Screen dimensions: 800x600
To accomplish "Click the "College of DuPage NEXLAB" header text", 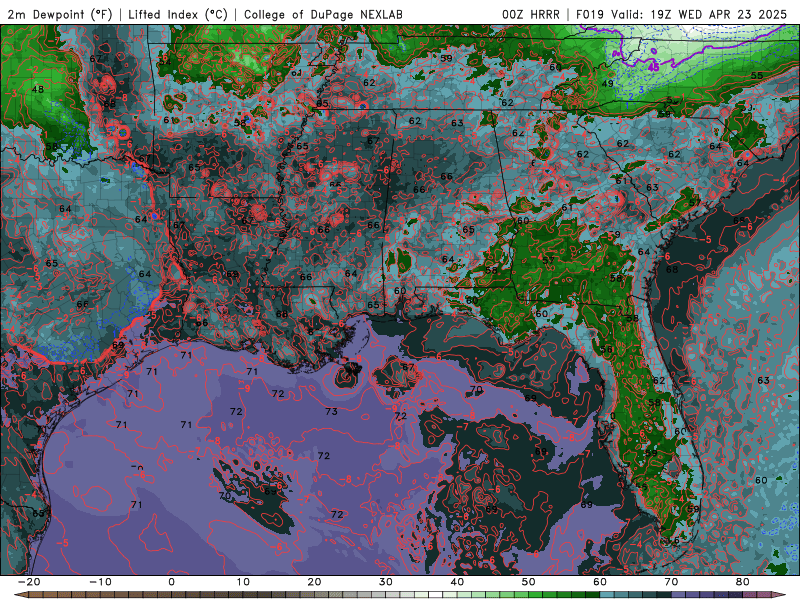I will (323, 14).
